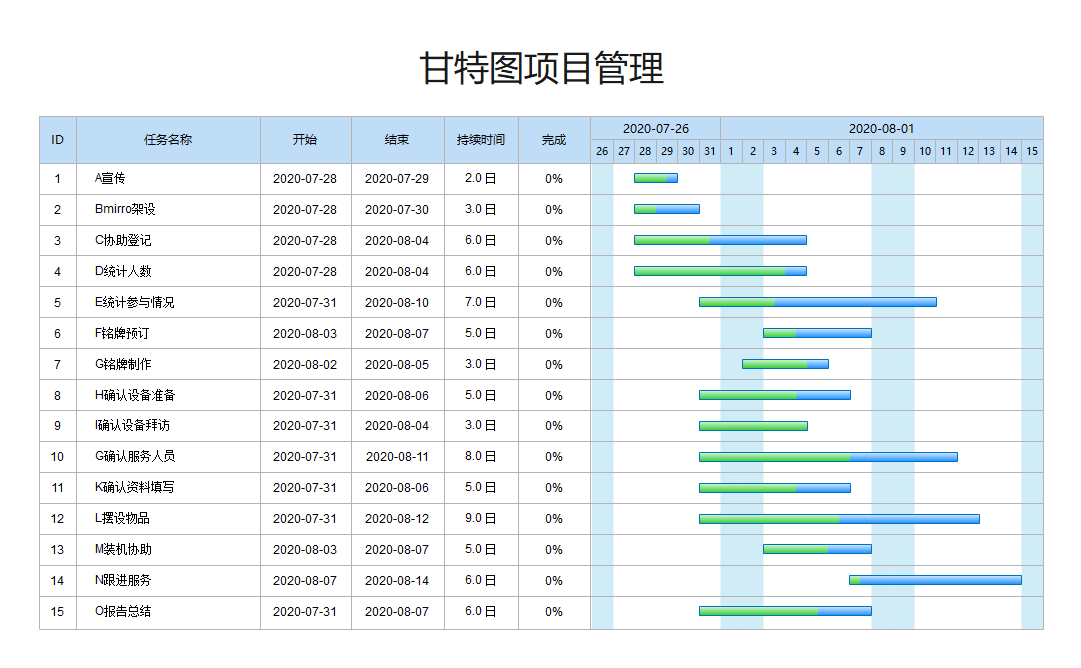Click the 持续时间 column header

point(481,140)
